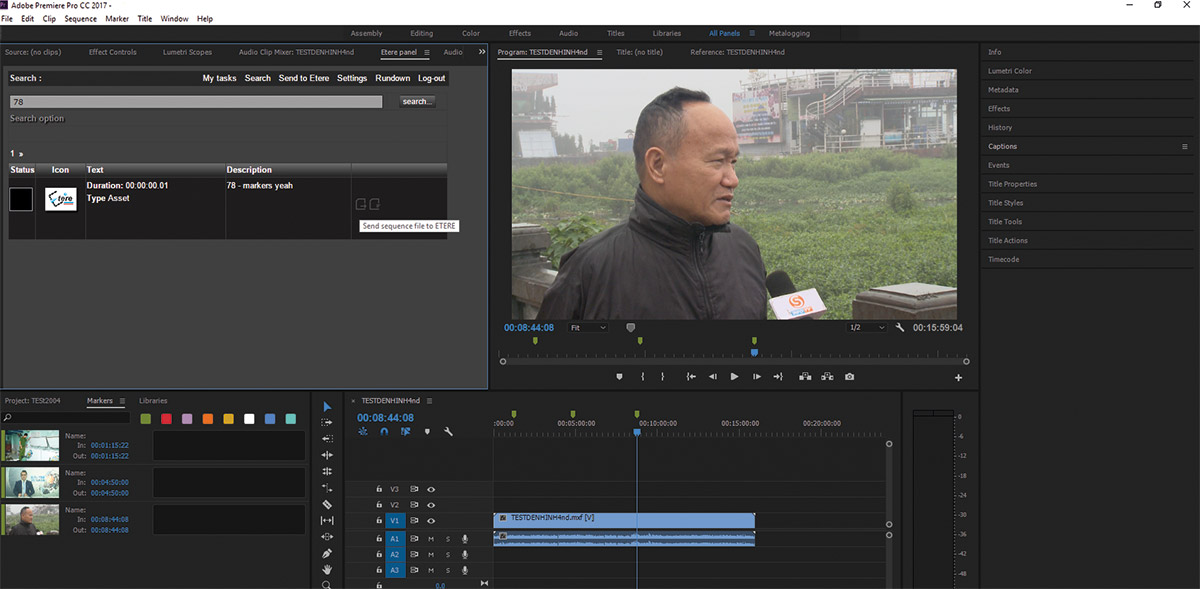Toggle sequence nest-or-clips insert mode
1200x589 pixels.
[x=364, y=432]
